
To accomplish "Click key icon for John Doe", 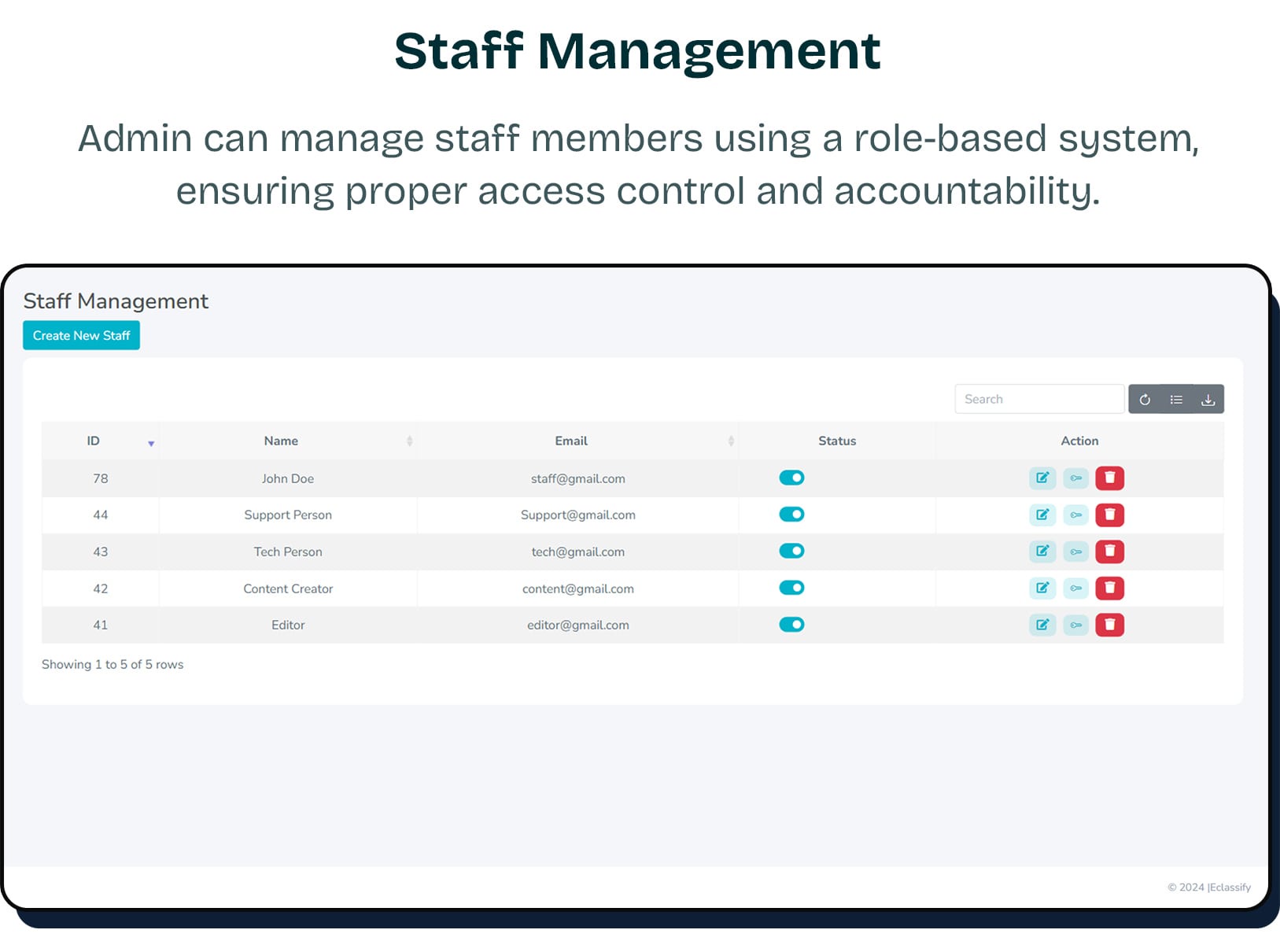I will click(x=1075, y=478).
